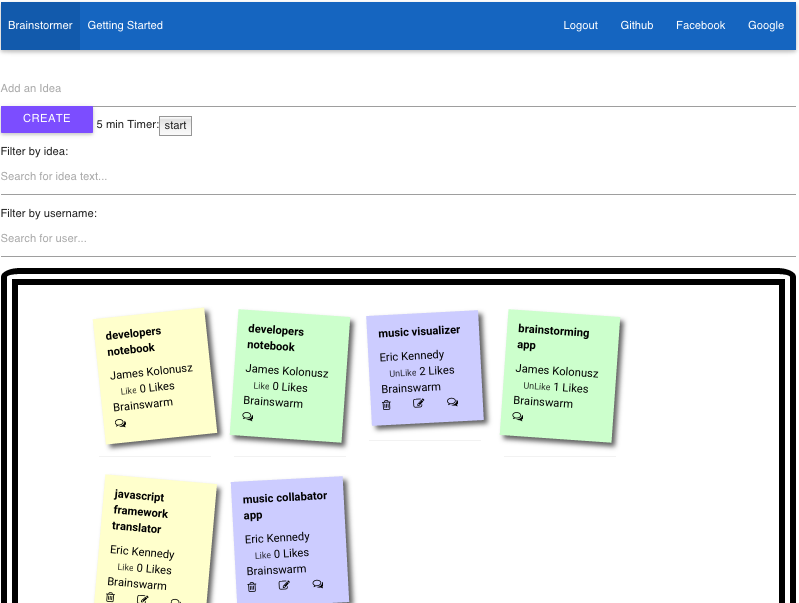Open Brainswarm on the yellow developers notebook card
This screenshot has height=603, width=799.
143,405
